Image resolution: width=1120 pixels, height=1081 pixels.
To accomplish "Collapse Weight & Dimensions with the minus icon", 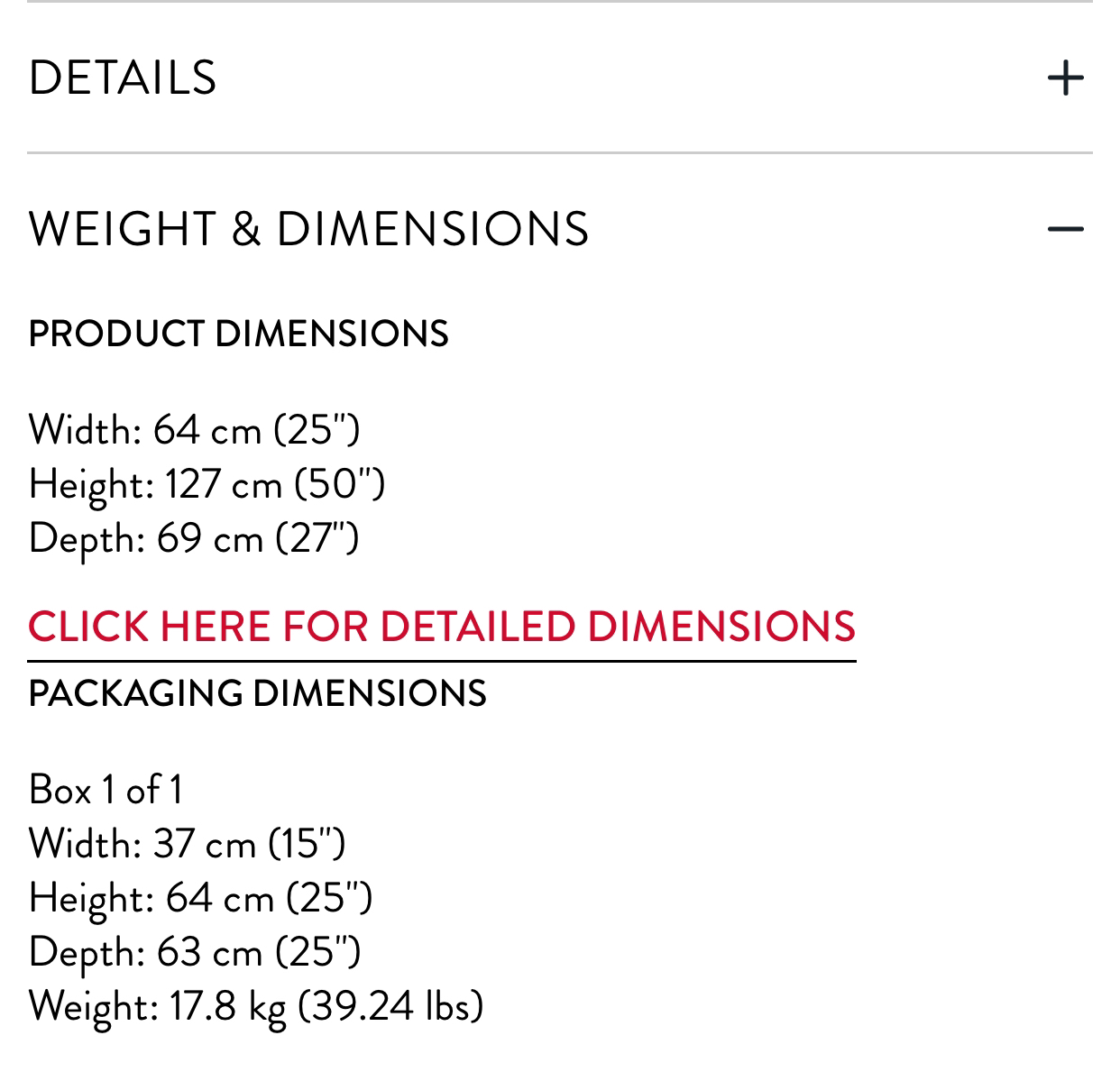I will 1065,229.
